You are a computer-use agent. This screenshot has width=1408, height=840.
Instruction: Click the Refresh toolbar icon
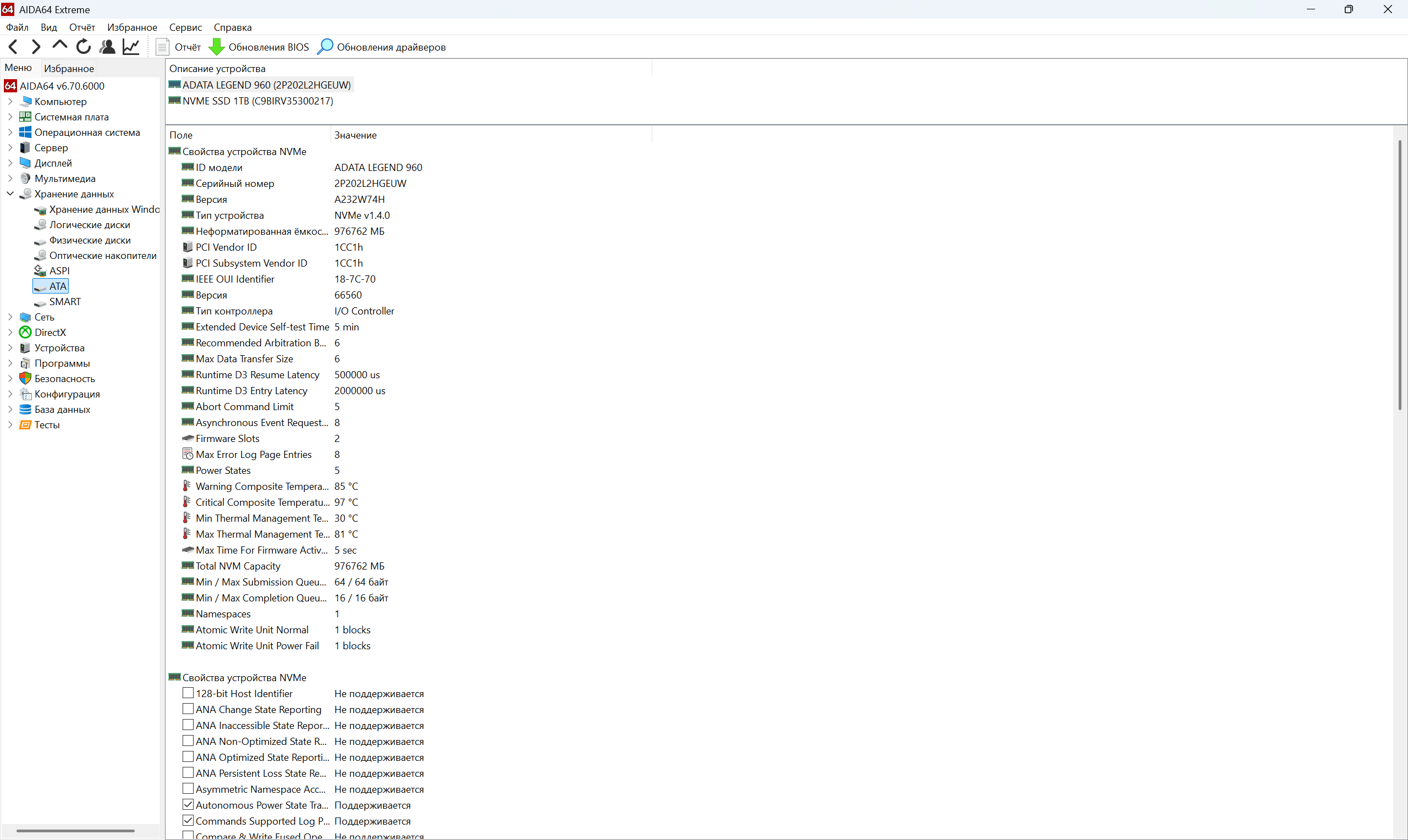tap(83, 47)
